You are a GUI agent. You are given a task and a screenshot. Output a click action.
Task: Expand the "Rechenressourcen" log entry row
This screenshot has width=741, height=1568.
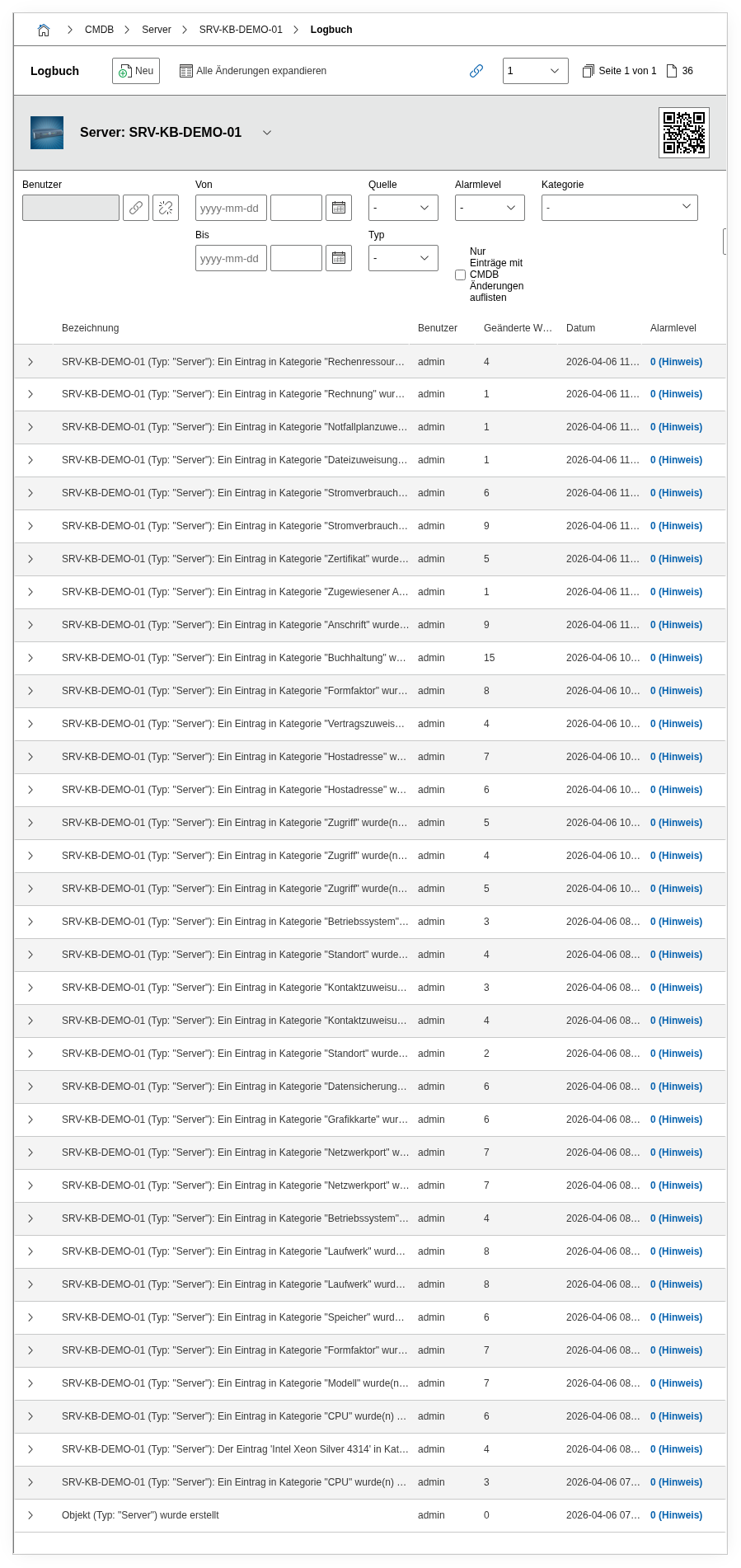[x=30, y=362]
